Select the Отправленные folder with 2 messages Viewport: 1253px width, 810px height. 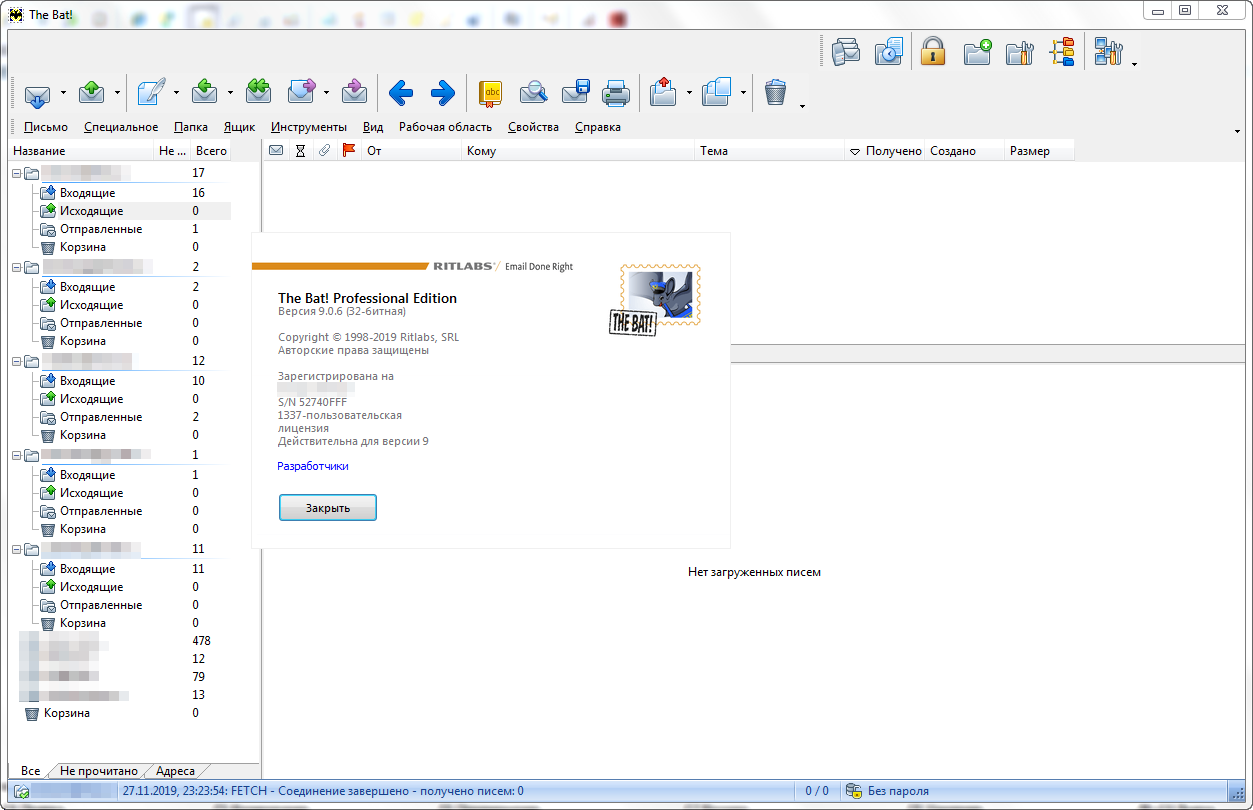click(x=100, y=417)
